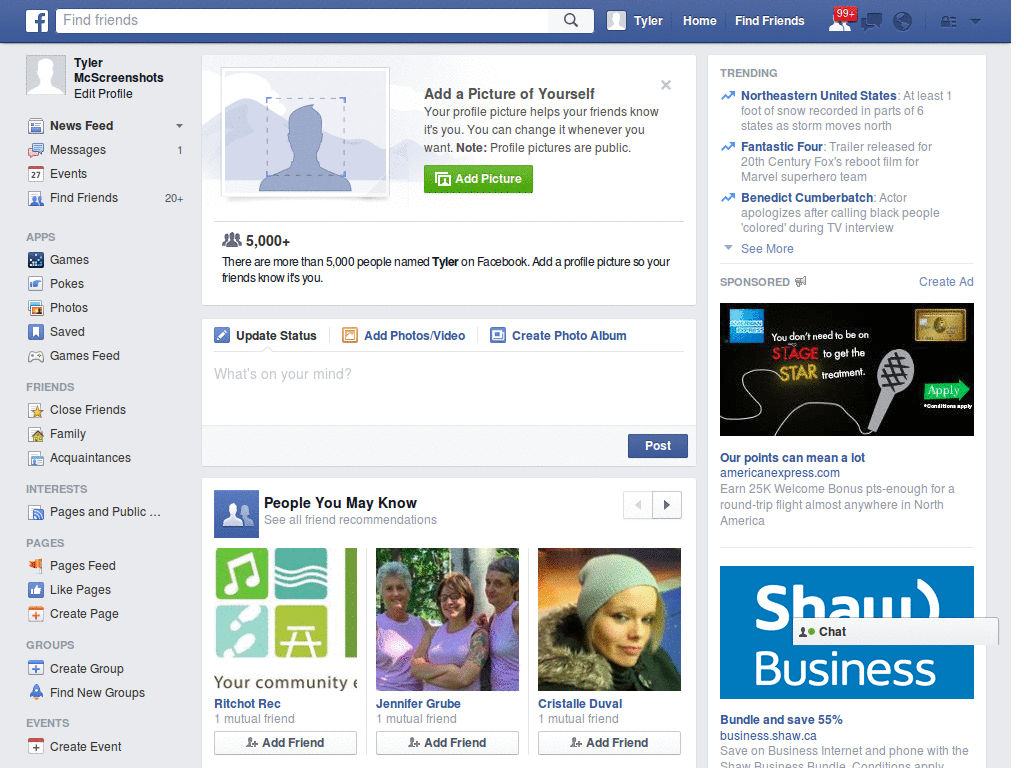Click the Create Event icon
The height and width of the screenshot is (768, 1024).
point(35,746)
